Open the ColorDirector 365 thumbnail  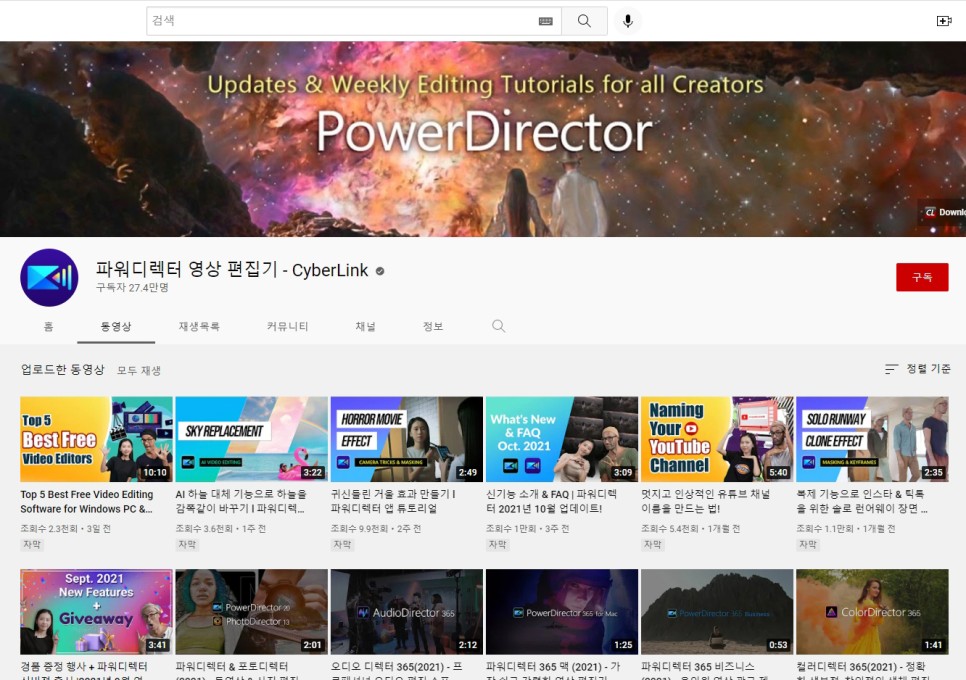click(872, 612)
